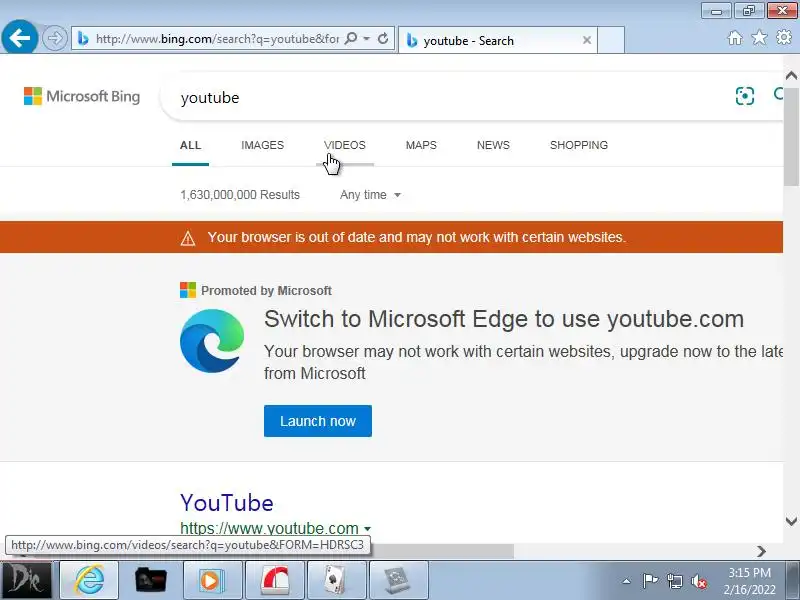Click the vertical scrollbar thumb
Viewport: 800px width, 600px height.
(x=791, y=137)
